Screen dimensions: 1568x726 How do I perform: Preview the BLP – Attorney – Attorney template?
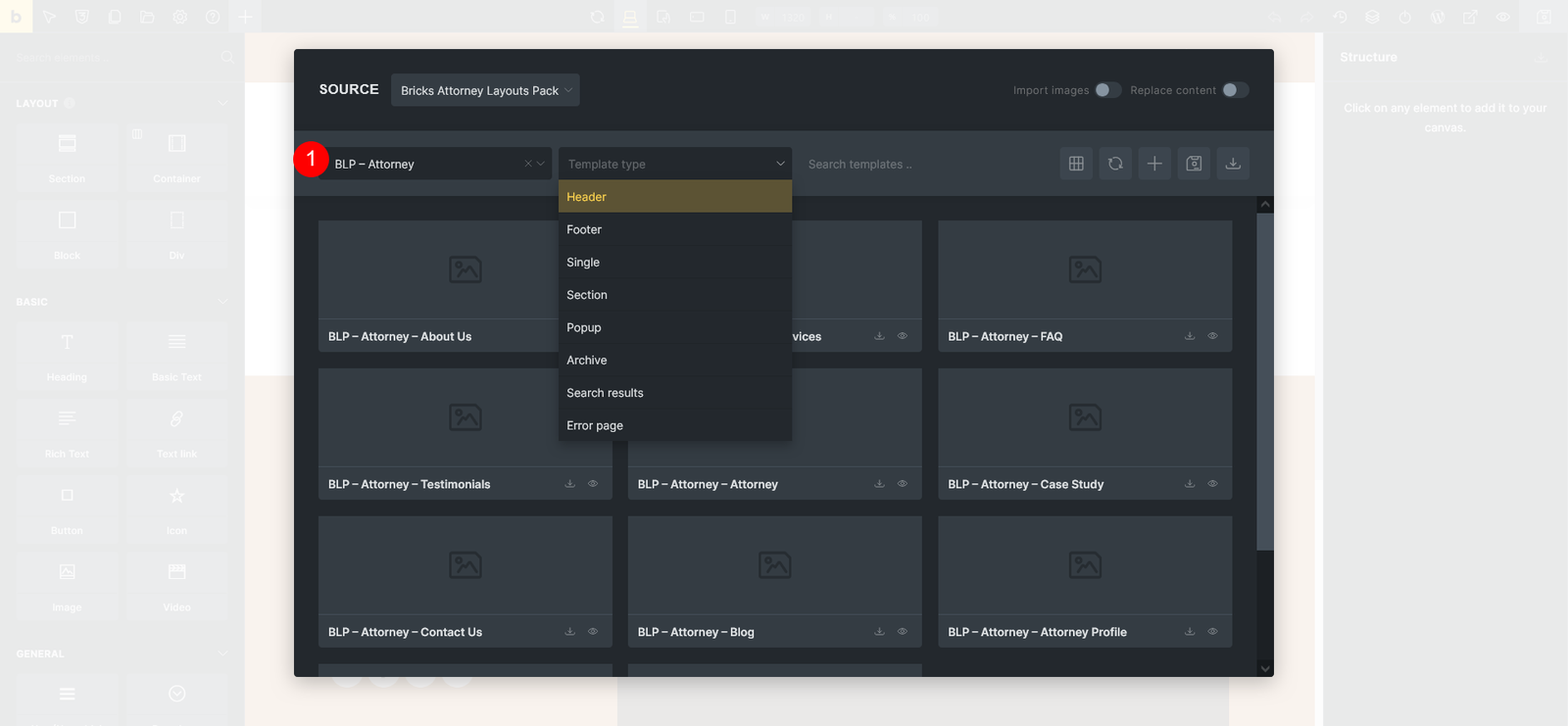(903, 484)
